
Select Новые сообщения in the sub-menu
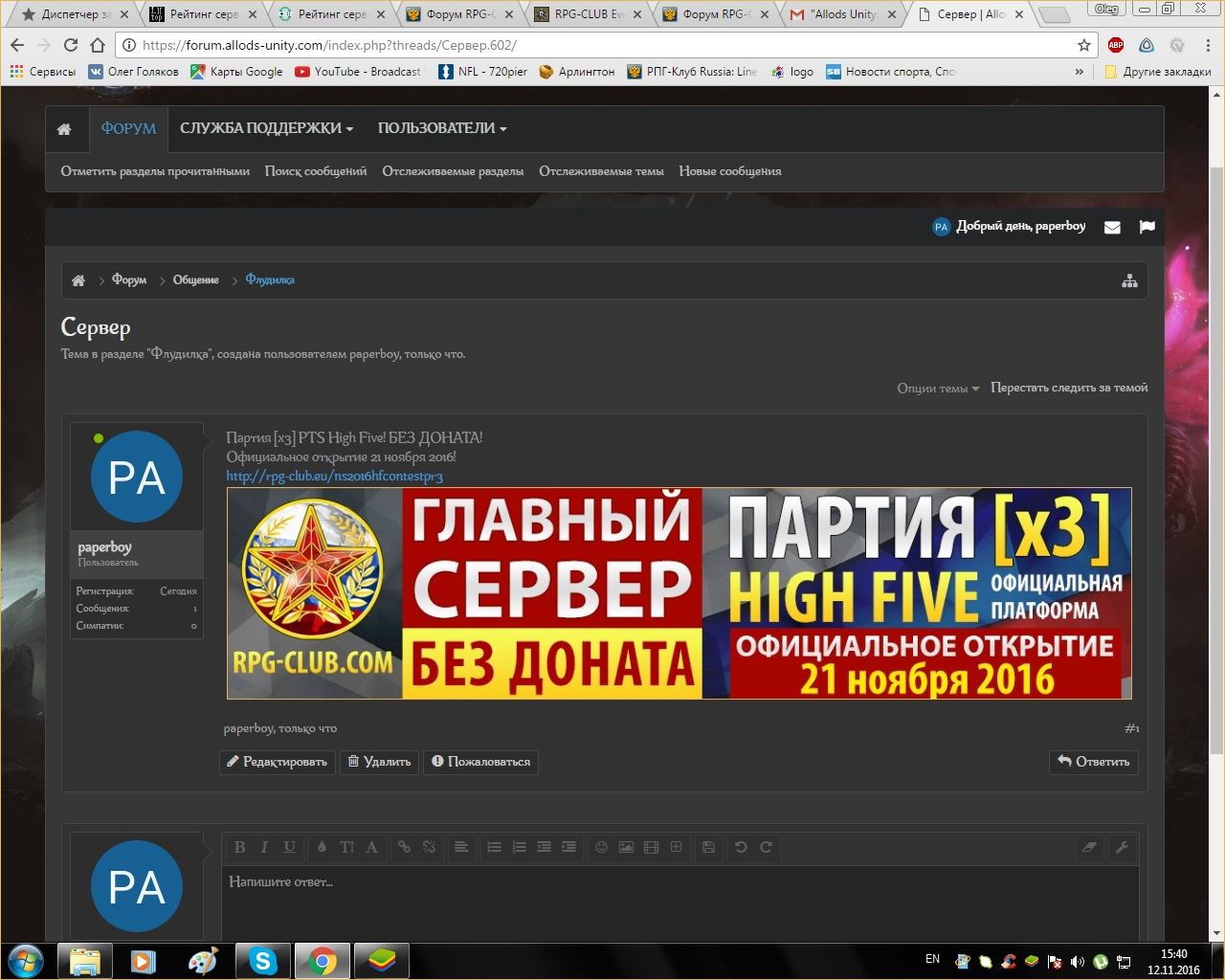729,171
